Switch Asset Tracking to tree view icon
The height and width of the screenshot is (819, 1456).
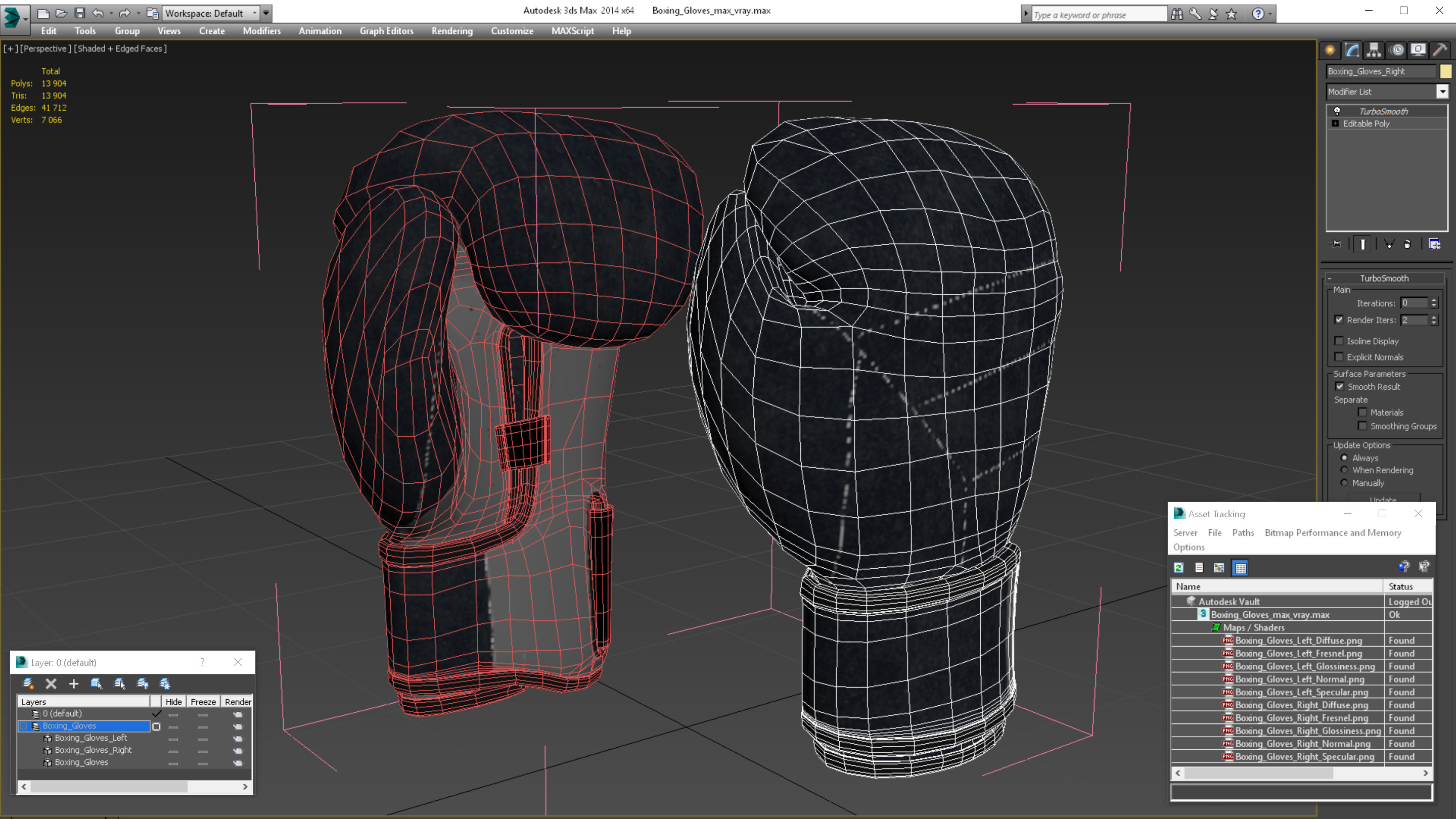click(1219, 567)
